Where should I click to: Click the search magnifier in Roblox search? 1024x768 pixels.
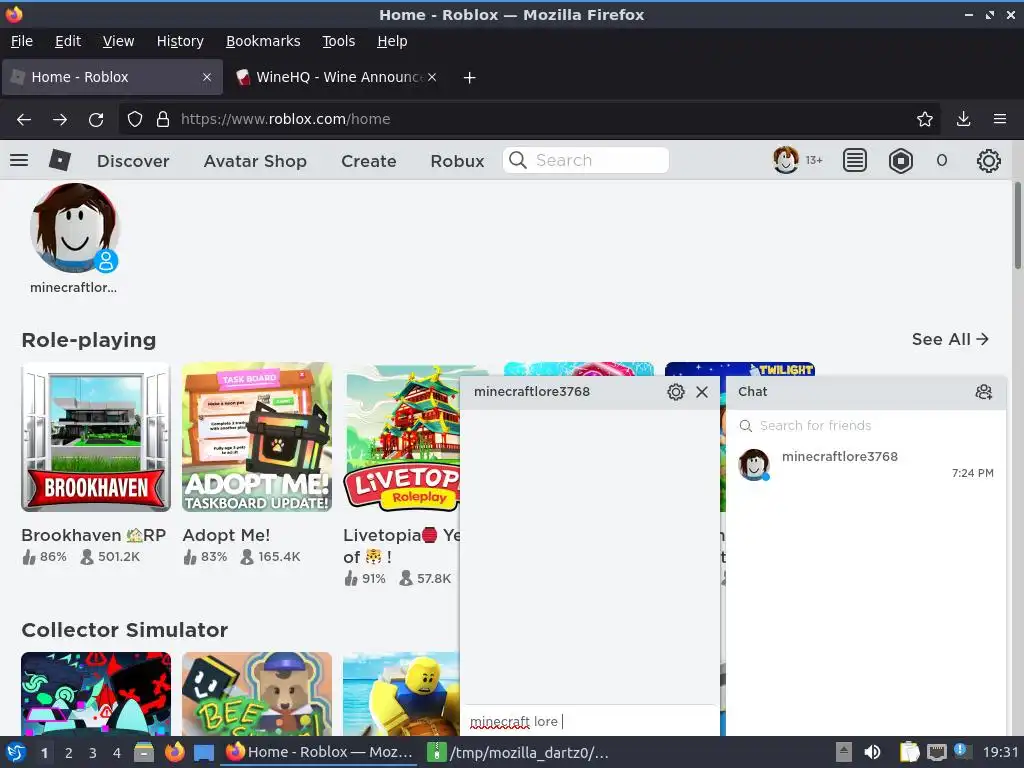(517, 160)
